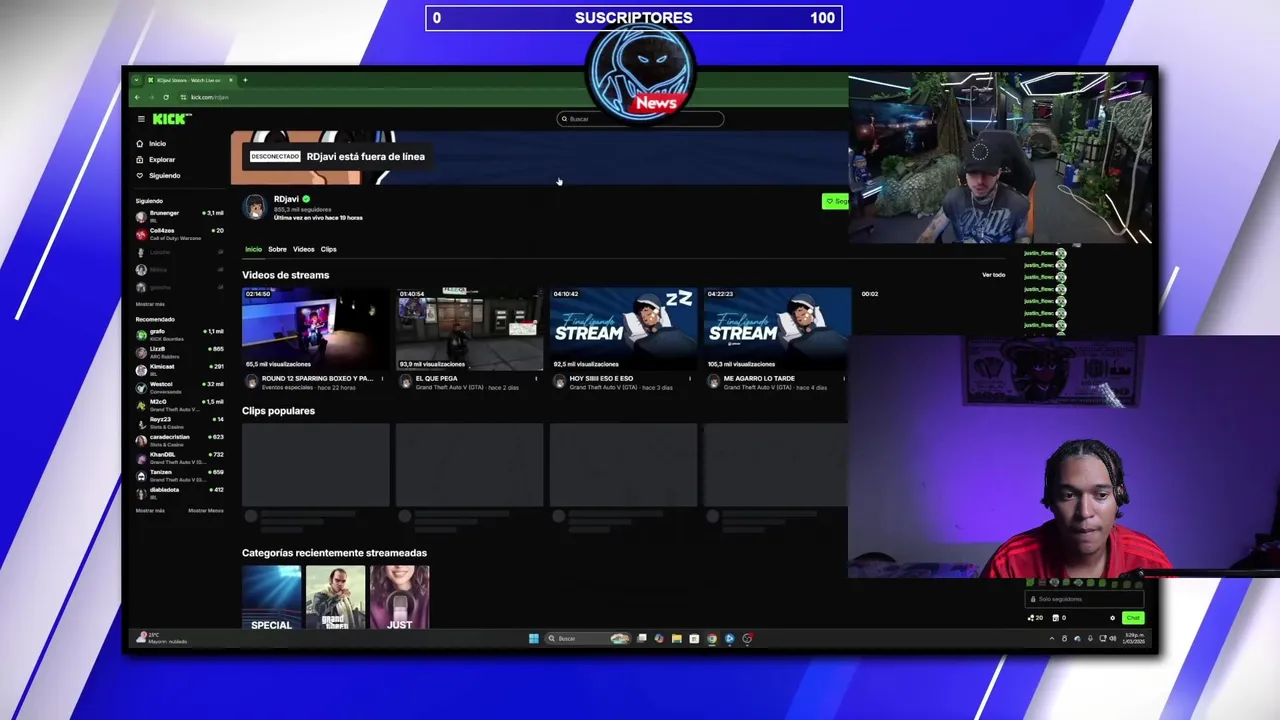Open diabladota channel in Recomendado list
This screenshot has width=1280, height=720.
[x=180, y=493]
